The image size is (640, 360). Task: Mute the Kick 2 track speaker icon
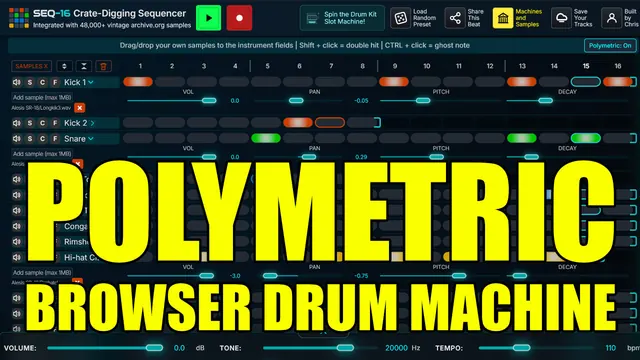[x=17, y=123]
